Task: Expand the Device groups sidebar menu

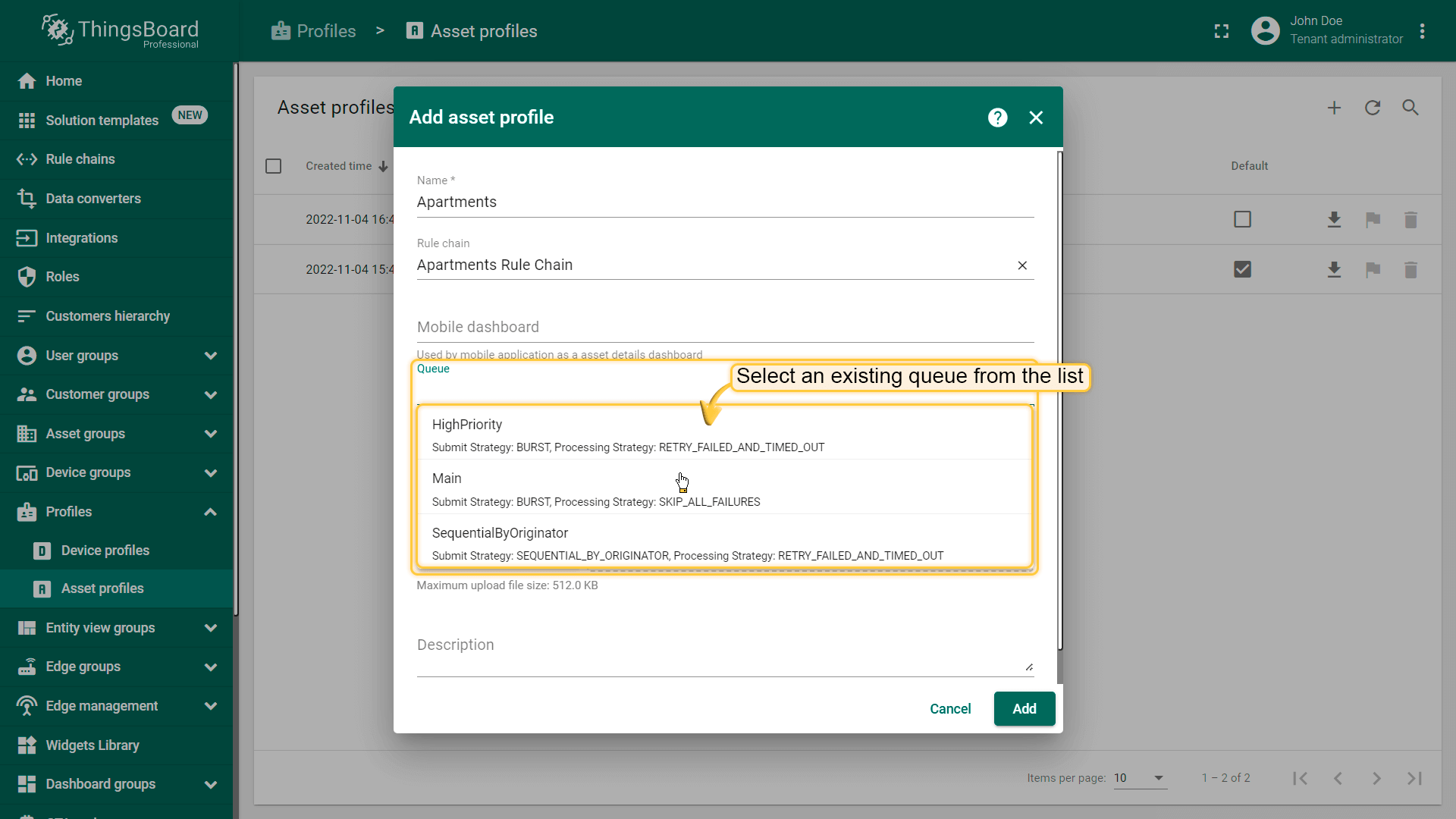Action: coord(210,472)
